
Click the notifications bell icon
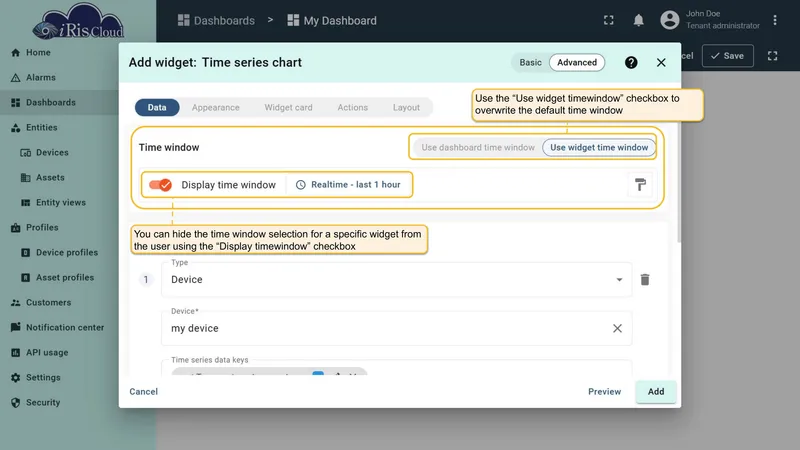[638, 20]
